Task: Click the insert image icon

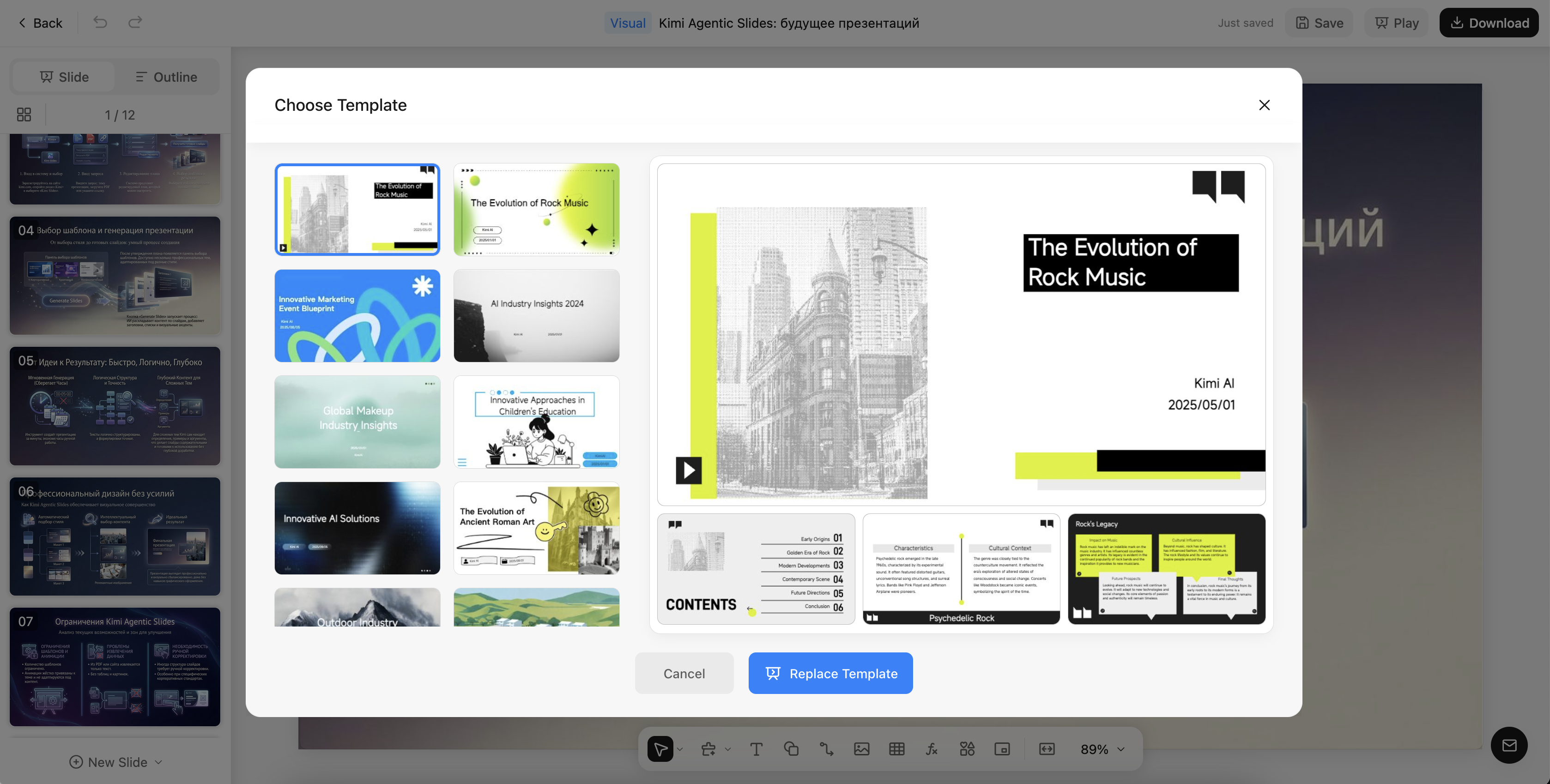Action: (x=862, y=749)
